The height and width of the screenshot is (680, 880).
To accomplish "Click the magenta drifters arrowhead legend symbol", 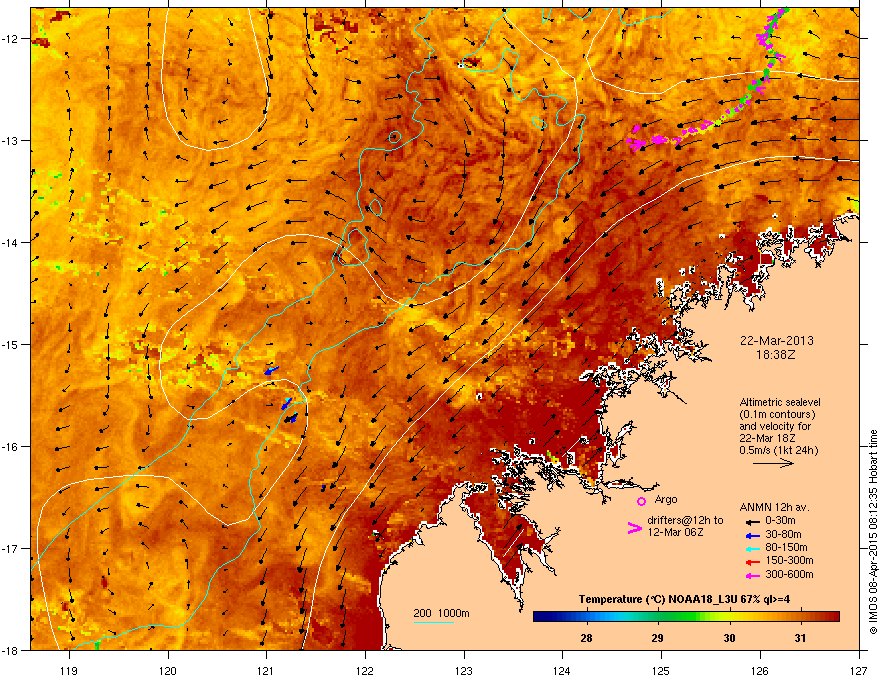I will [x=634, y=528].
